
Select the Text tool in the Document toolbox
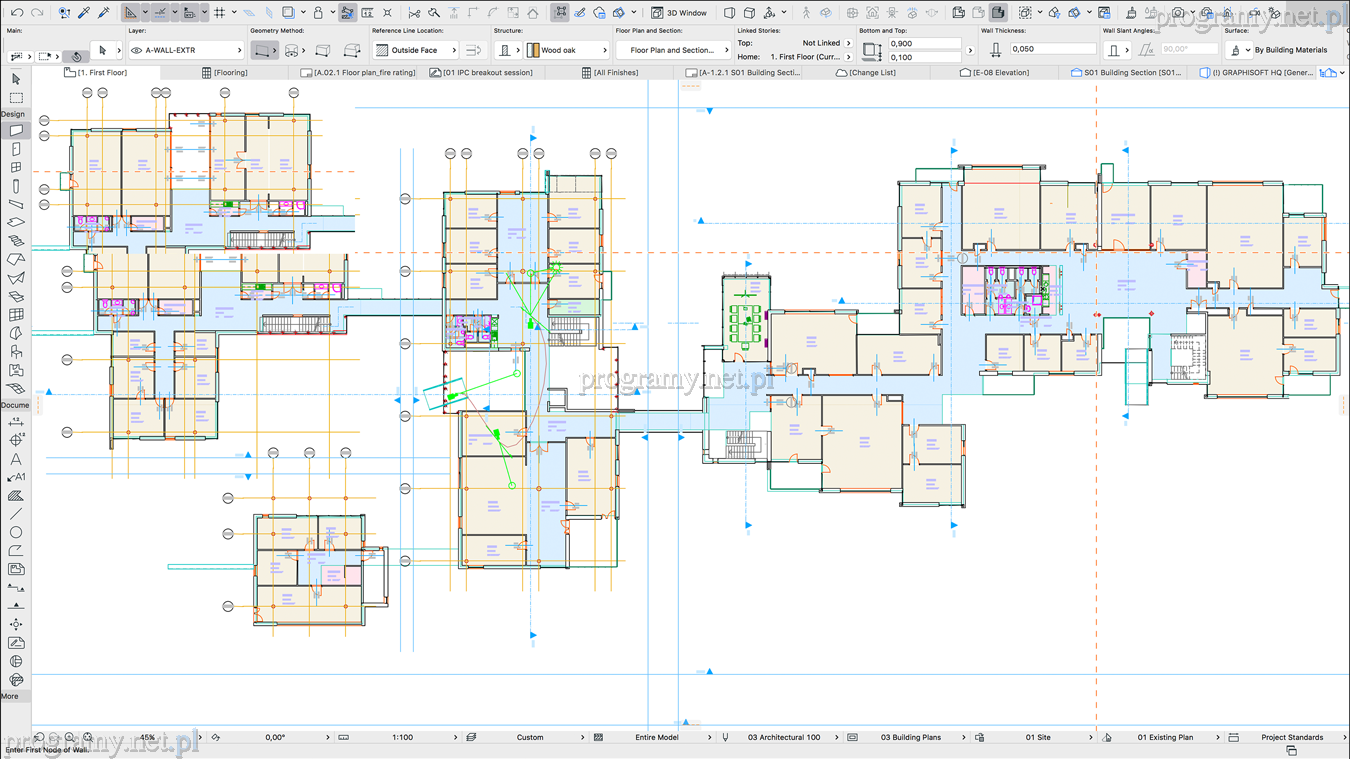(x=16, y=459)
